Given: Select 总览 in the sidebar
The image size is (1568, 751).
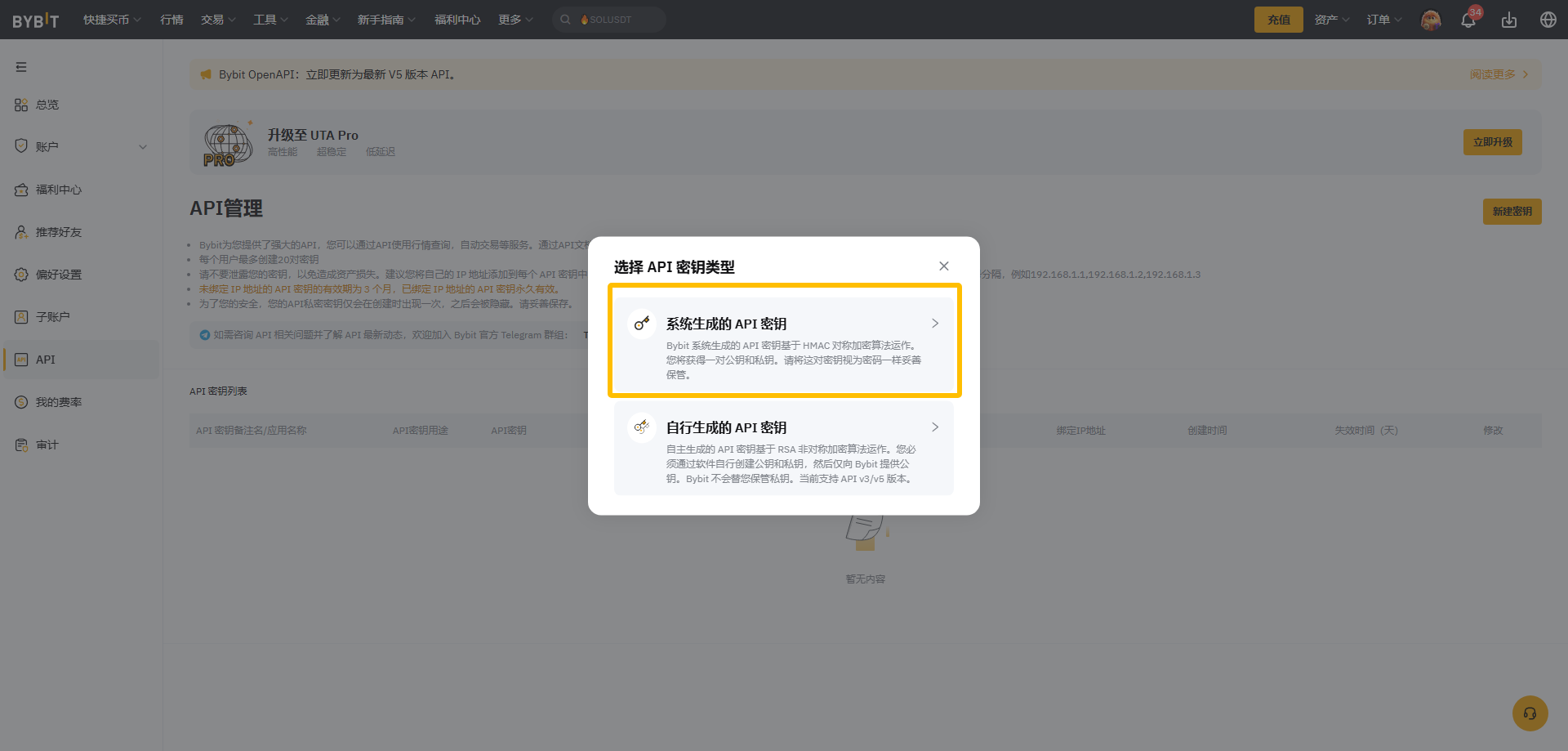Looking at the screenshot, I should (x=47, y=105).
